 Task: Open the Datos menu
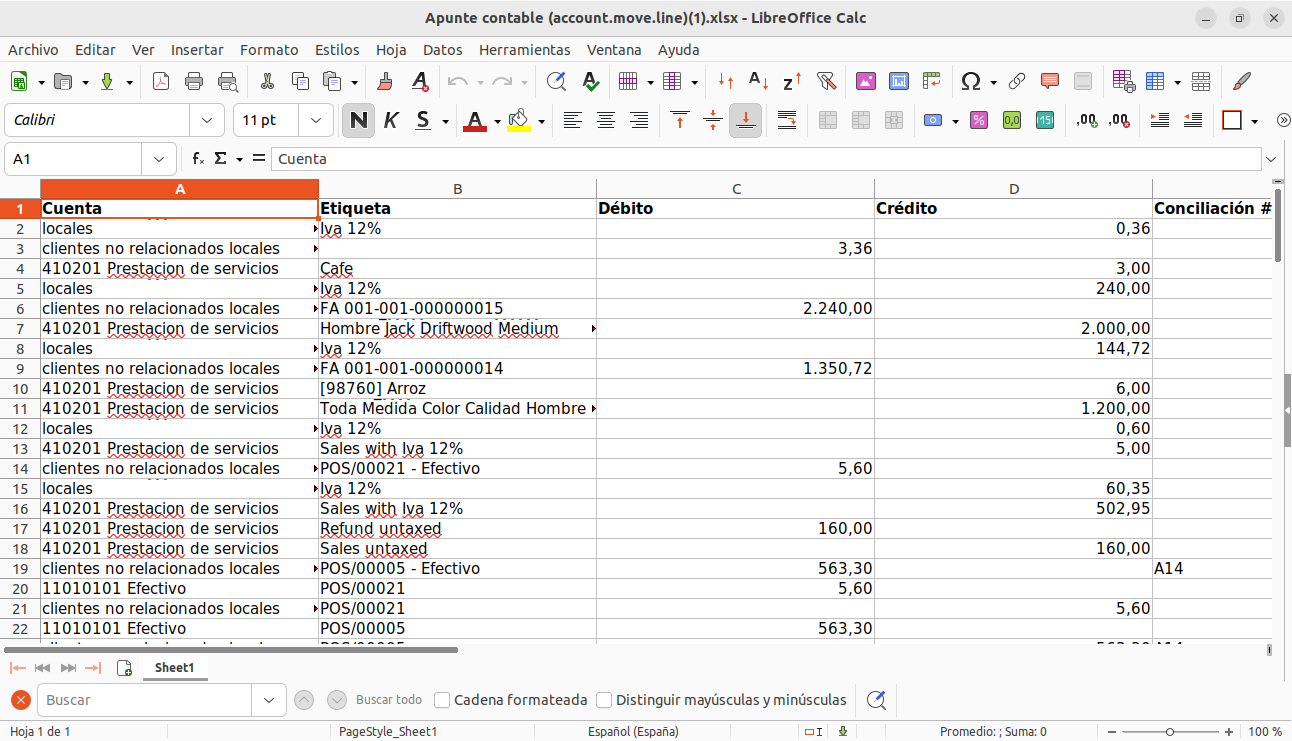click(x=442, y=50)
